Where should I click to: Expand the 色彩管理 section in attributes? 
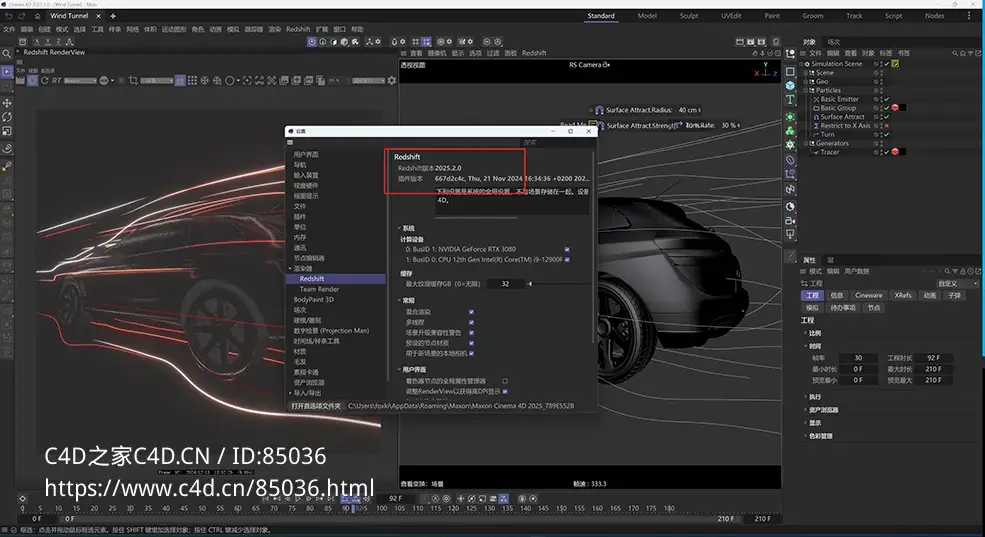click(x=806, y=436)
